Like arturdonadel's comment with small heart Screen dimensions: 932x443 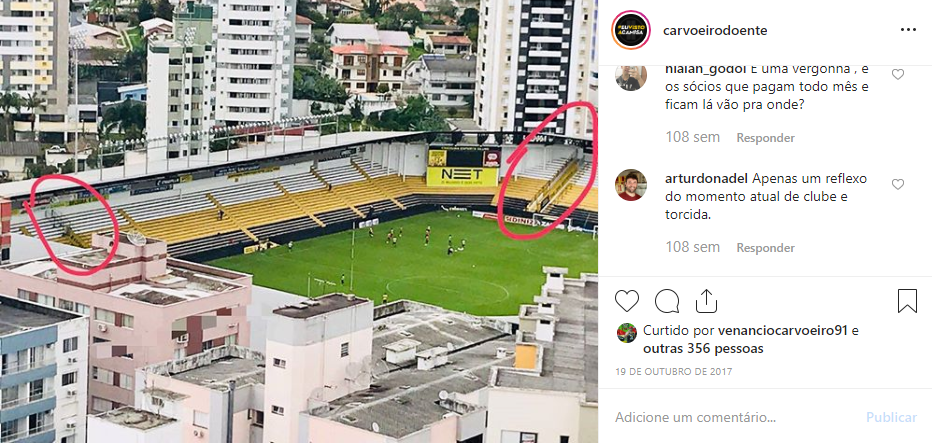point(898,185)
